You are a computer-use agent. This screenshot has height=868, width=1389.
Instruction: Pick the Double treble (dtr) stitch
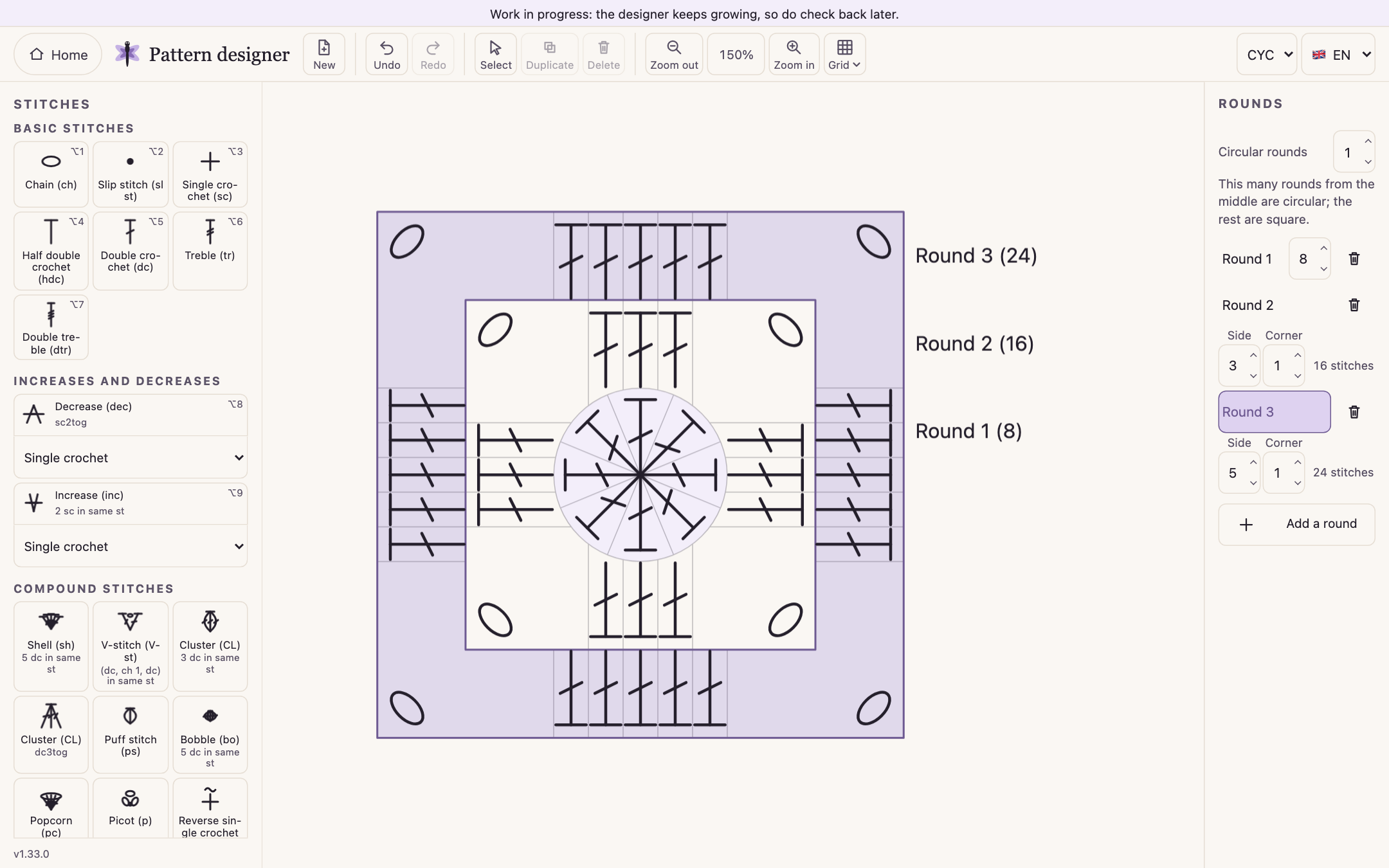(51, 327)
